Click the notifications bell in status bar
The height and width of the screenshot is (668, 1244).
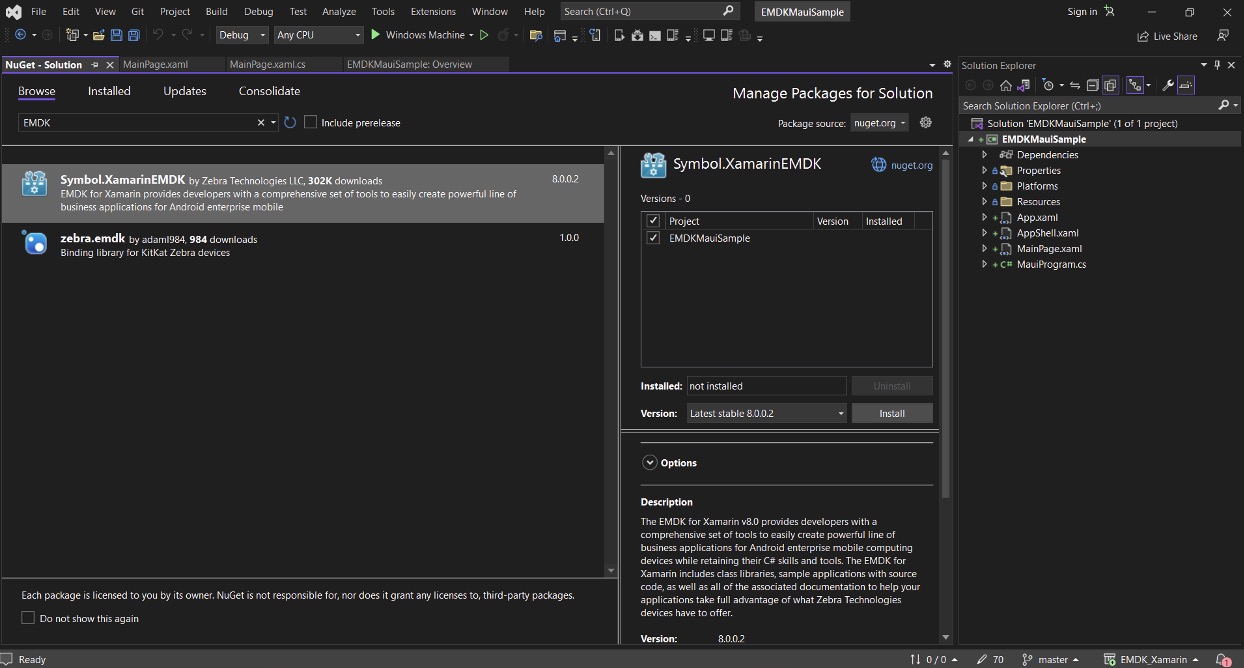(x=1222, y=659)
